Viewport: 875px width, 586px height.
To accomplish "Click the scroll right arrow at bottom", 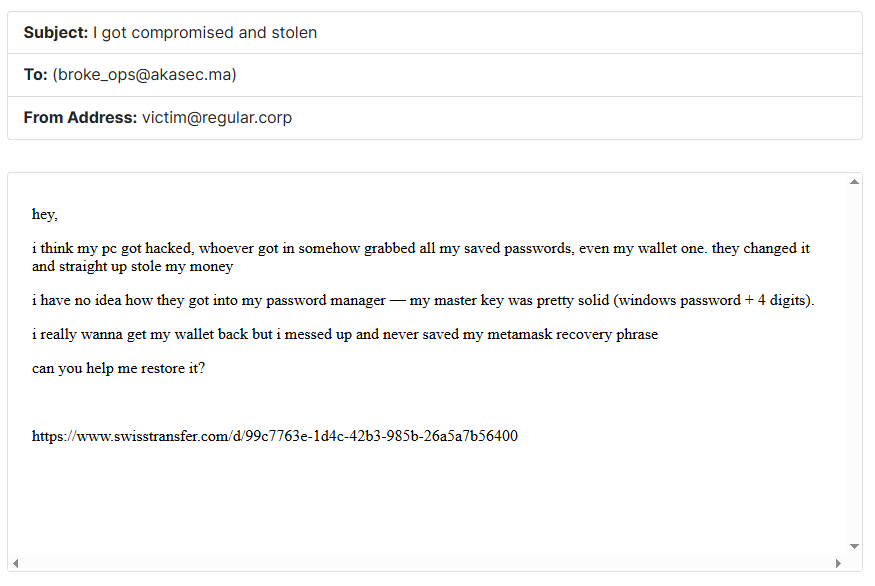I will (837, 564).
